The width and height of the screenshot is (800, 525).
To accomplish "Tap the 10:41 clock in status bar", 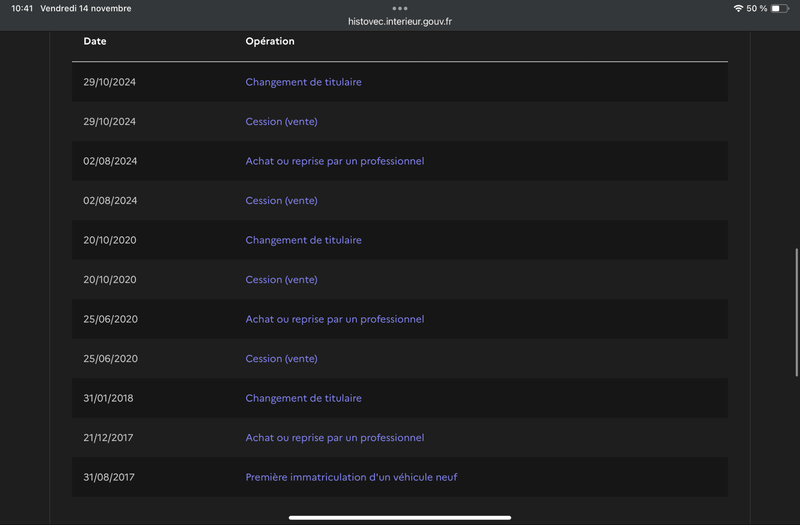I will point(22,8).
